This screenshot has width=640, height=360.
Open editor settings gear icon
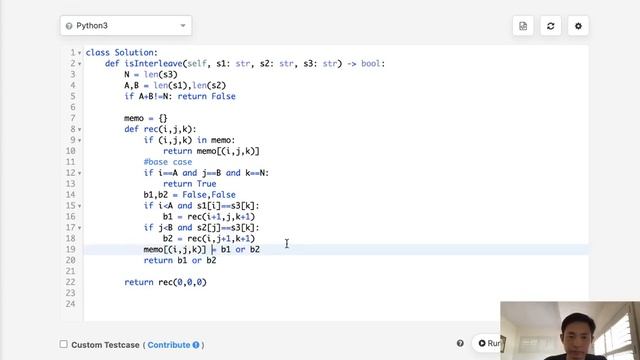point(578,26)
